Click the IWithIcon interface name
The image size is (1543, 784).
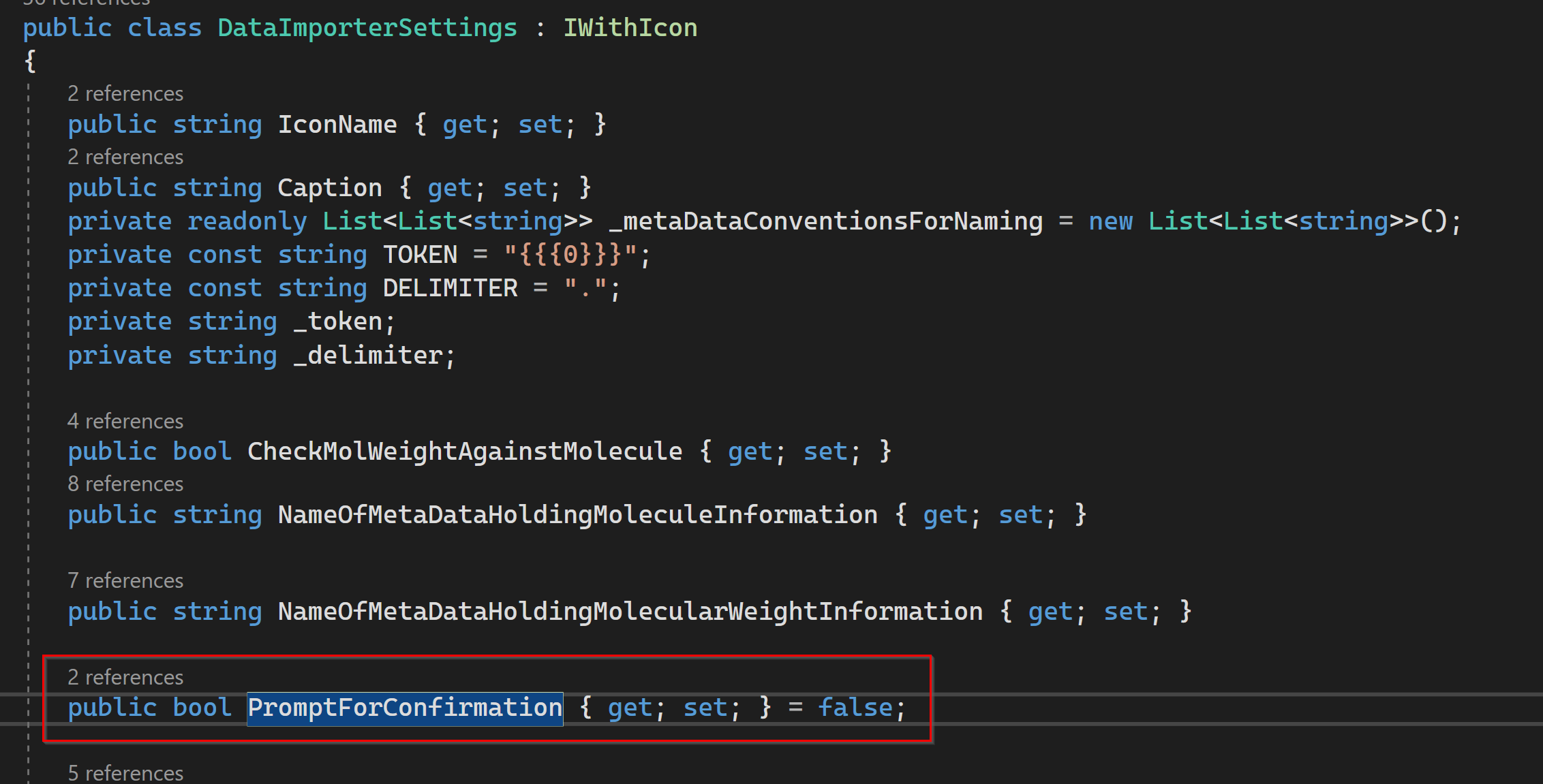pyautogui.click(x=630, y=28)
